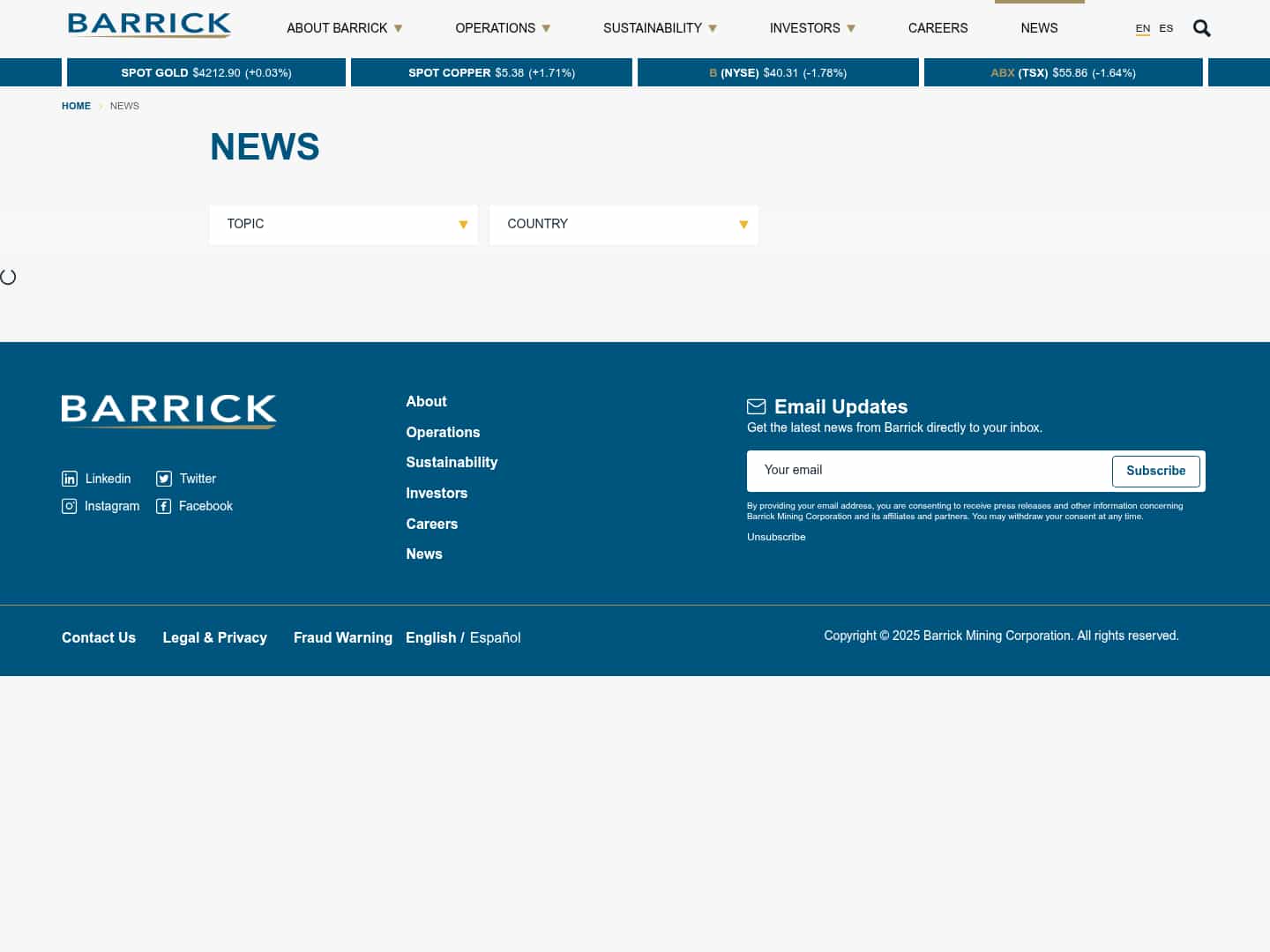Screen dimensions: 1270x952
Task: Click the Facebook icon
Action: tap(164, 506)
